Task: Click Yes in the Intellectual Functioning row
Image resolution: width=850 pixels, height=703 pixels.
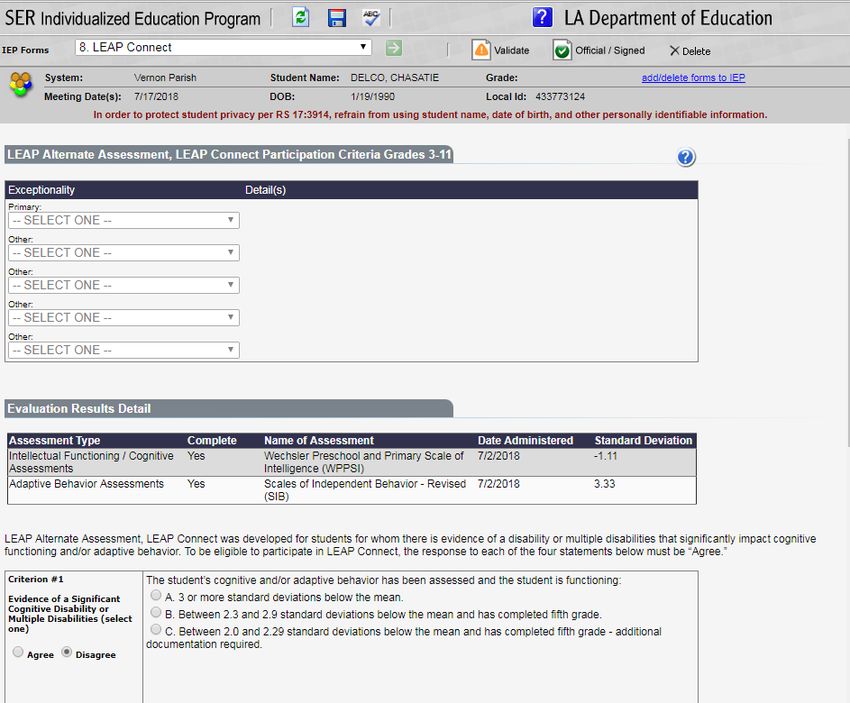Action: click(x=196, y=456)
